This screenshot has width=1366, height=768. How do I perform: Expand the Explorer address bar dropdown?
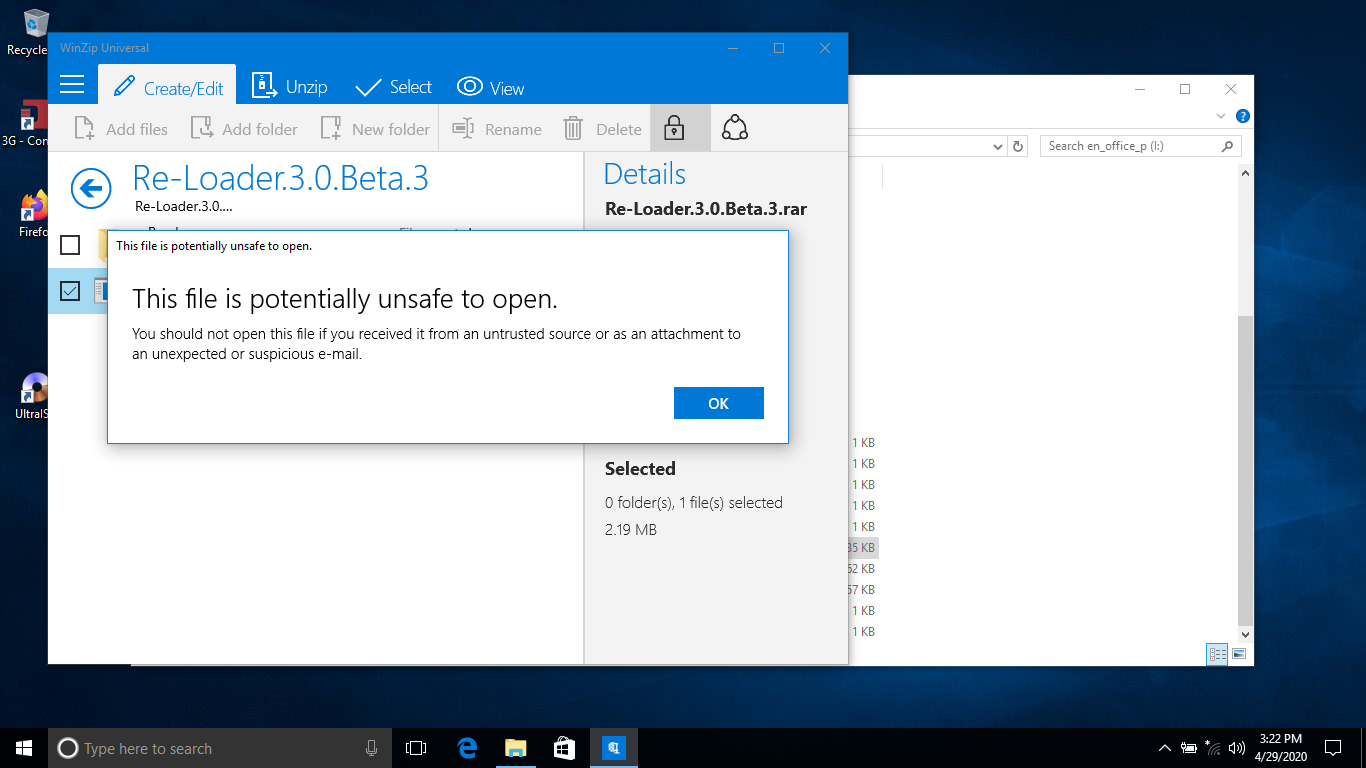(x=997, y=147)
